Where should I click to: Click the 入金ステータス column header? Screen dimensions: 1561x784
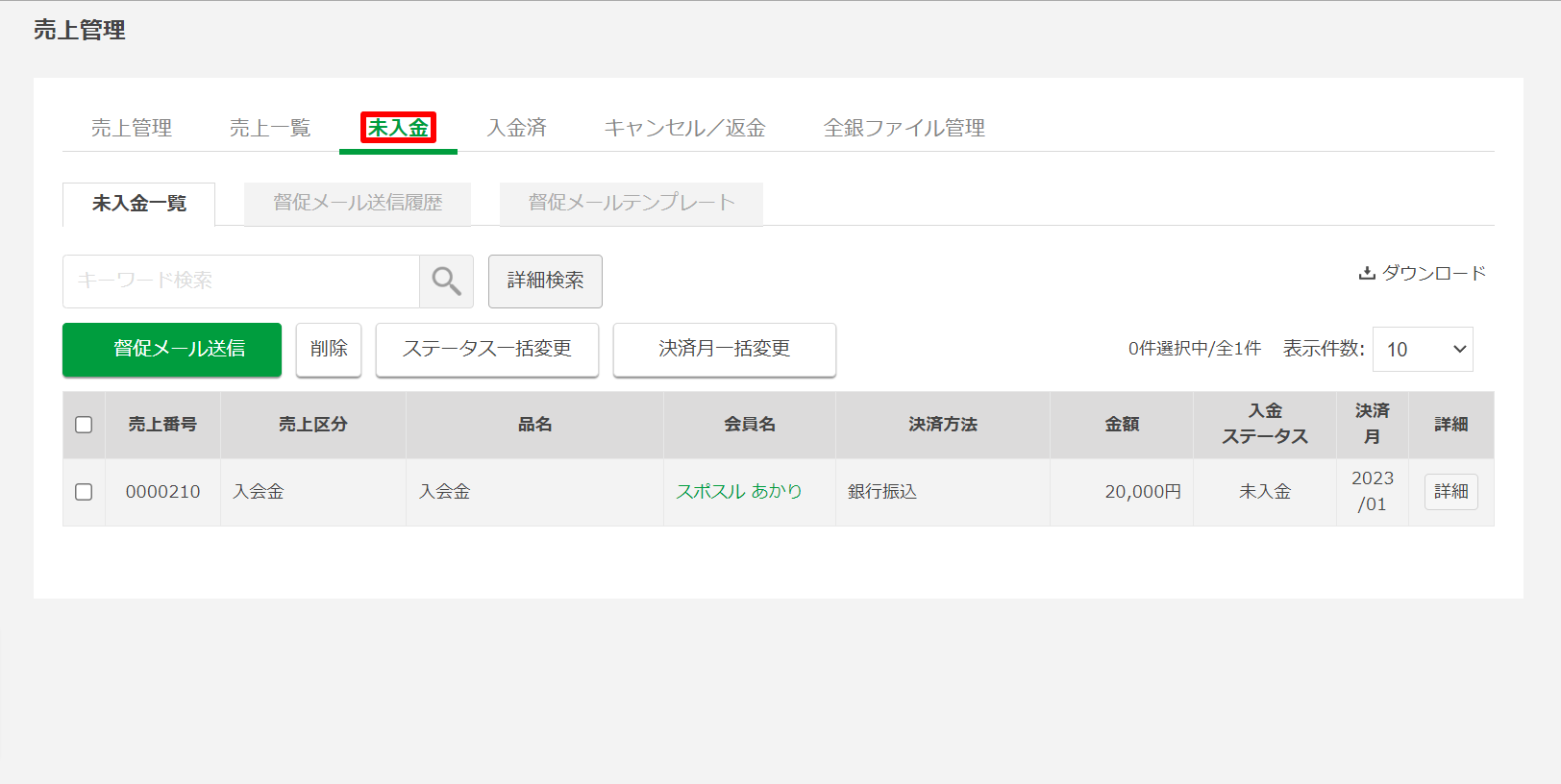(1265, 425)
